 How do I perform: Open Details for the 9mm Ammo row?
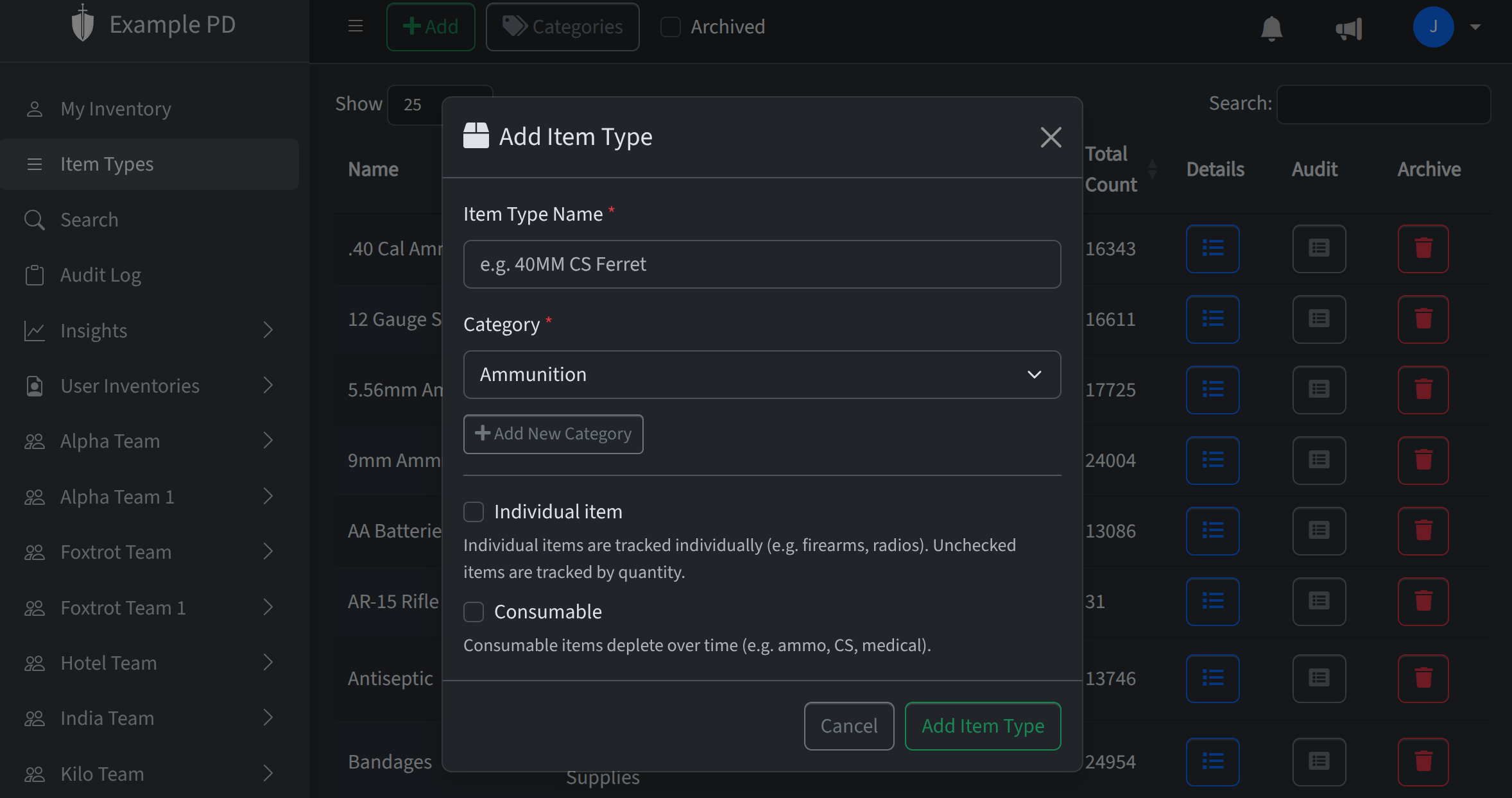click(x=1213, y=460)
